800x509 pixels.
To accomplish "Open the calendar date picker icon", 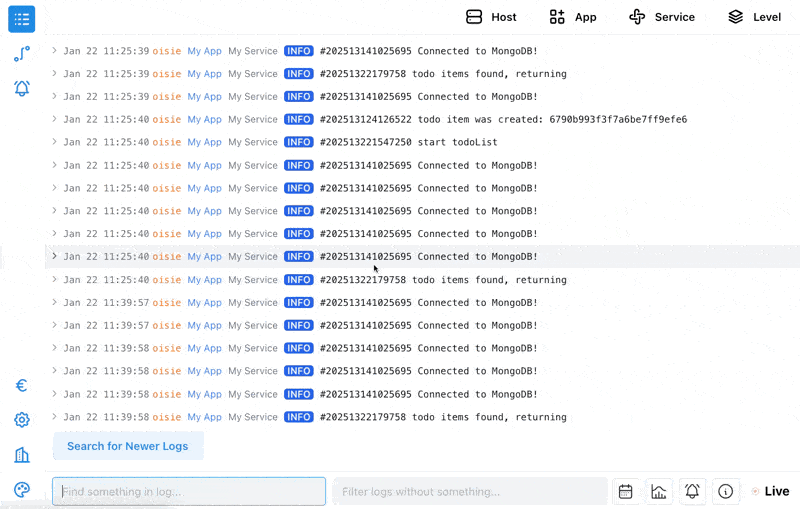I will 626,491.
